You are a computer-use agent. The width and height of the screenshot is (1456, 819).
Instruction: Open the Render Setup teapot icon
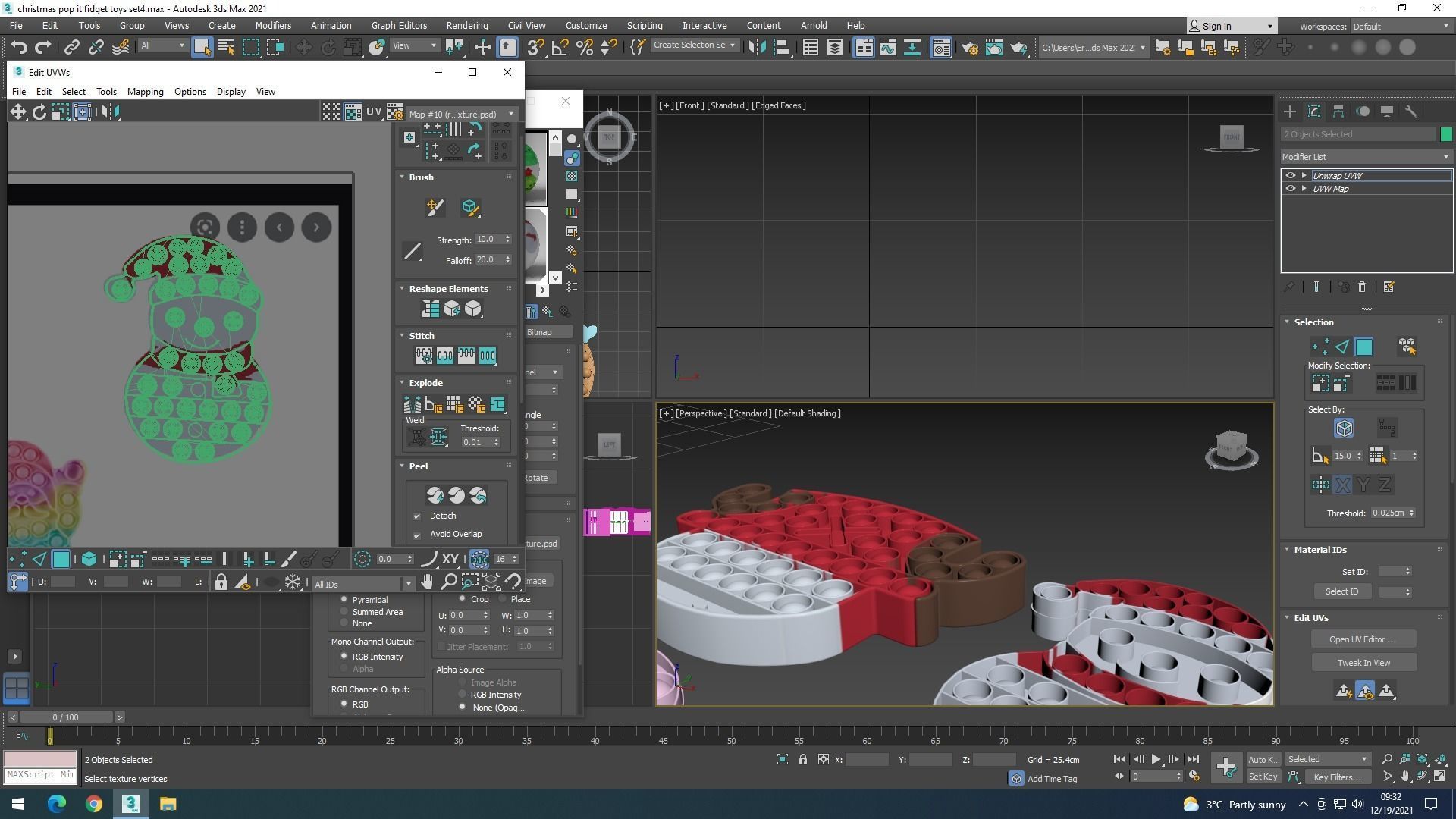tap(969, 47)
